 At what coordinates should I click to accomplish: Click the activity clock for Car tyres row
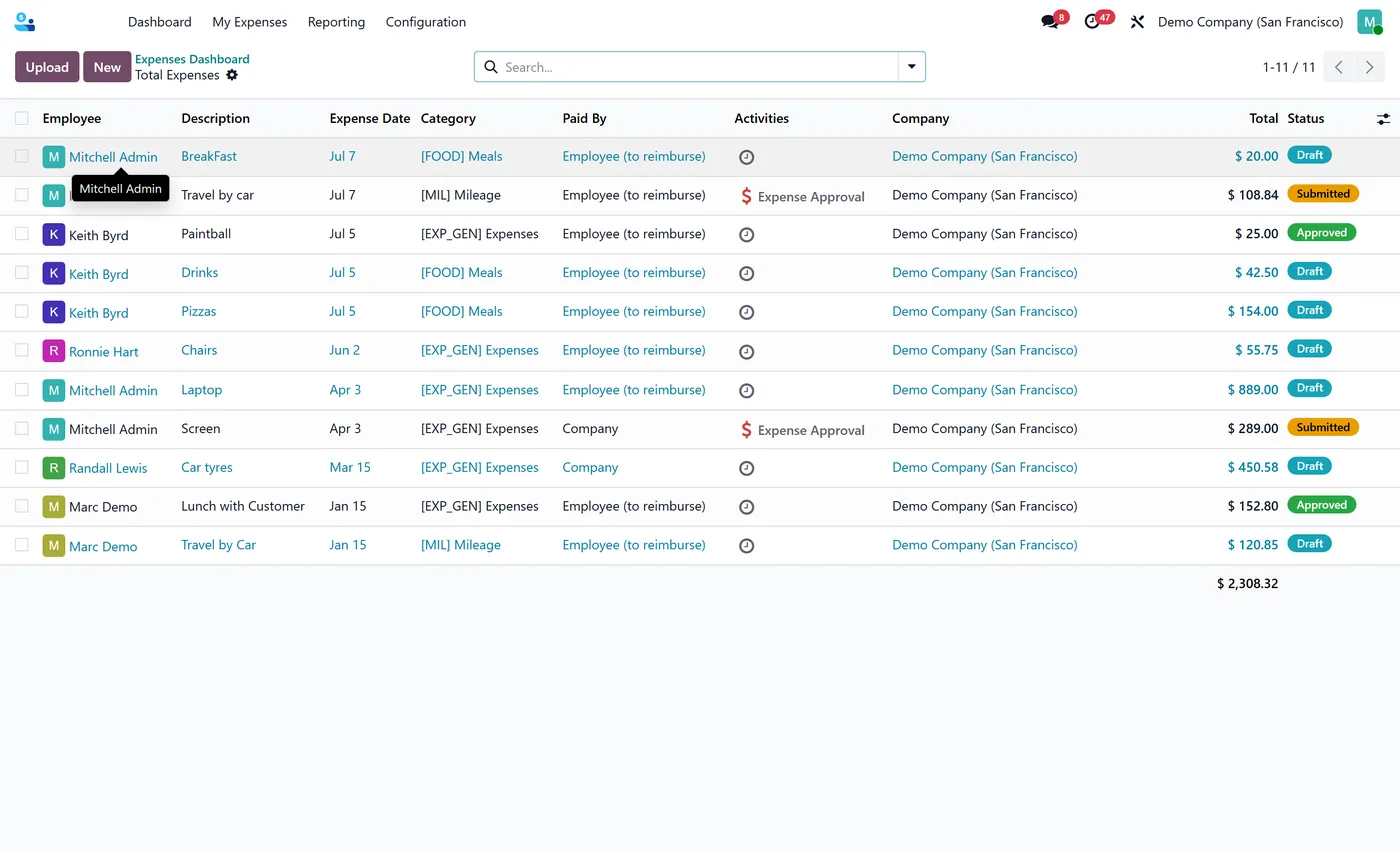[746, 468]
